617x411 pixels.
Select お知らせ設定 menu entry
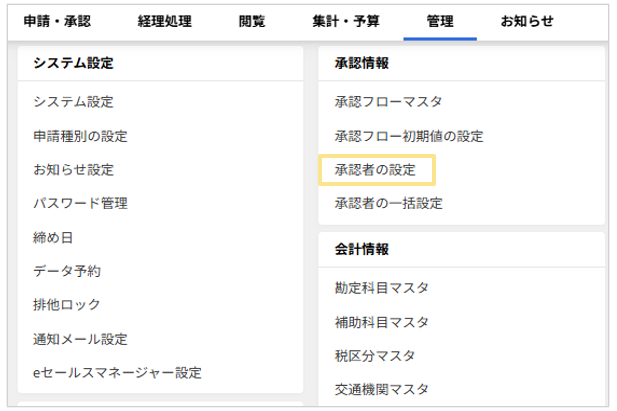pos(73,170)
